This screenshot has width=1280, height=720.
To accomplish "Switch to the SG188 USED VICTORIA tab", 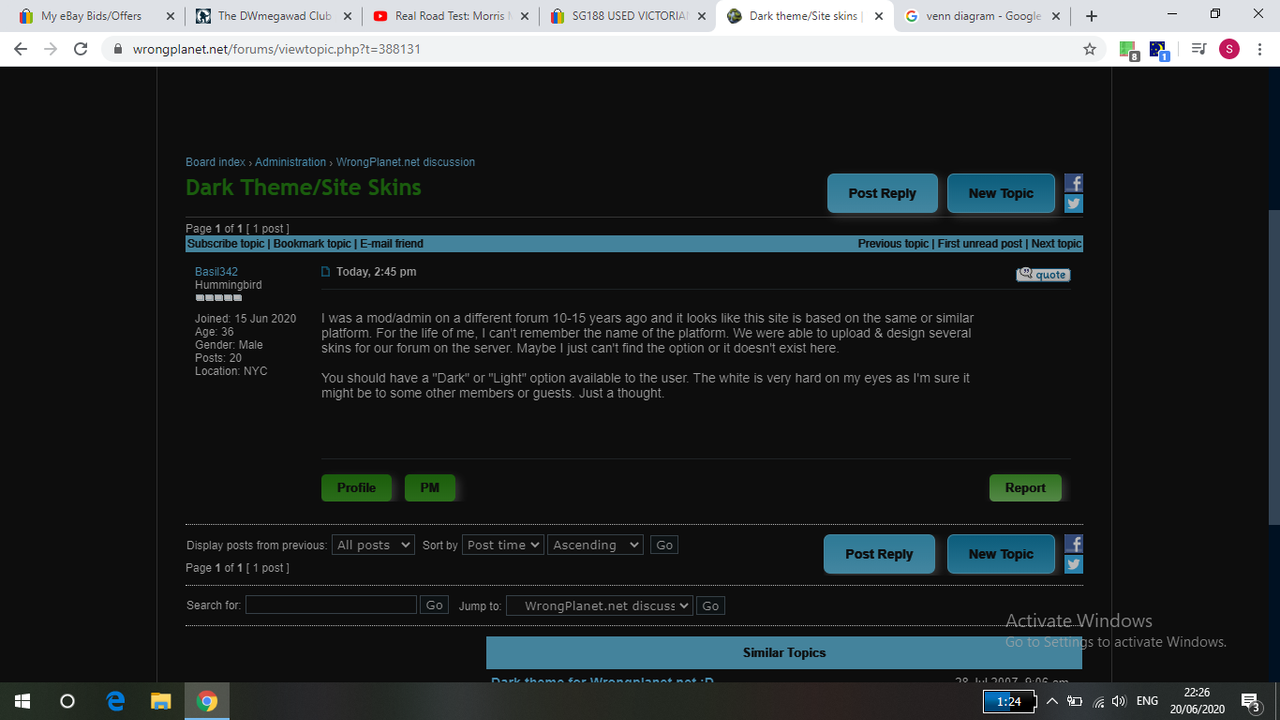I will pyautogui.click(x=629, y=16).
